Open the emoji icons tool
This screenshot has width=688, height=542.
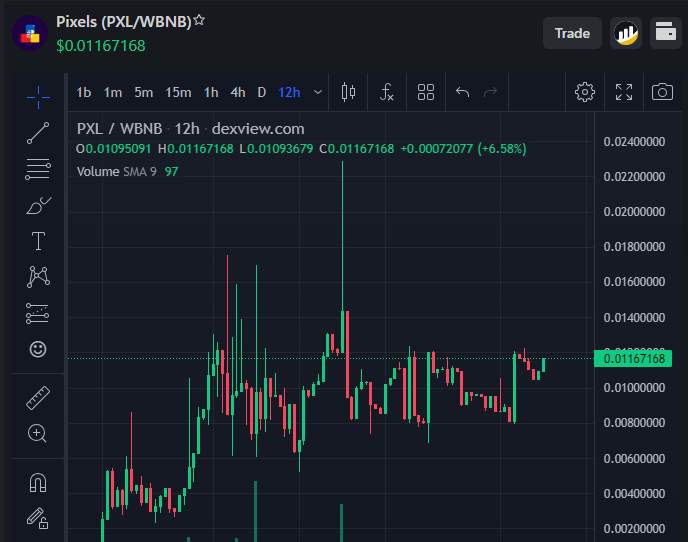(x=38, y=349)
